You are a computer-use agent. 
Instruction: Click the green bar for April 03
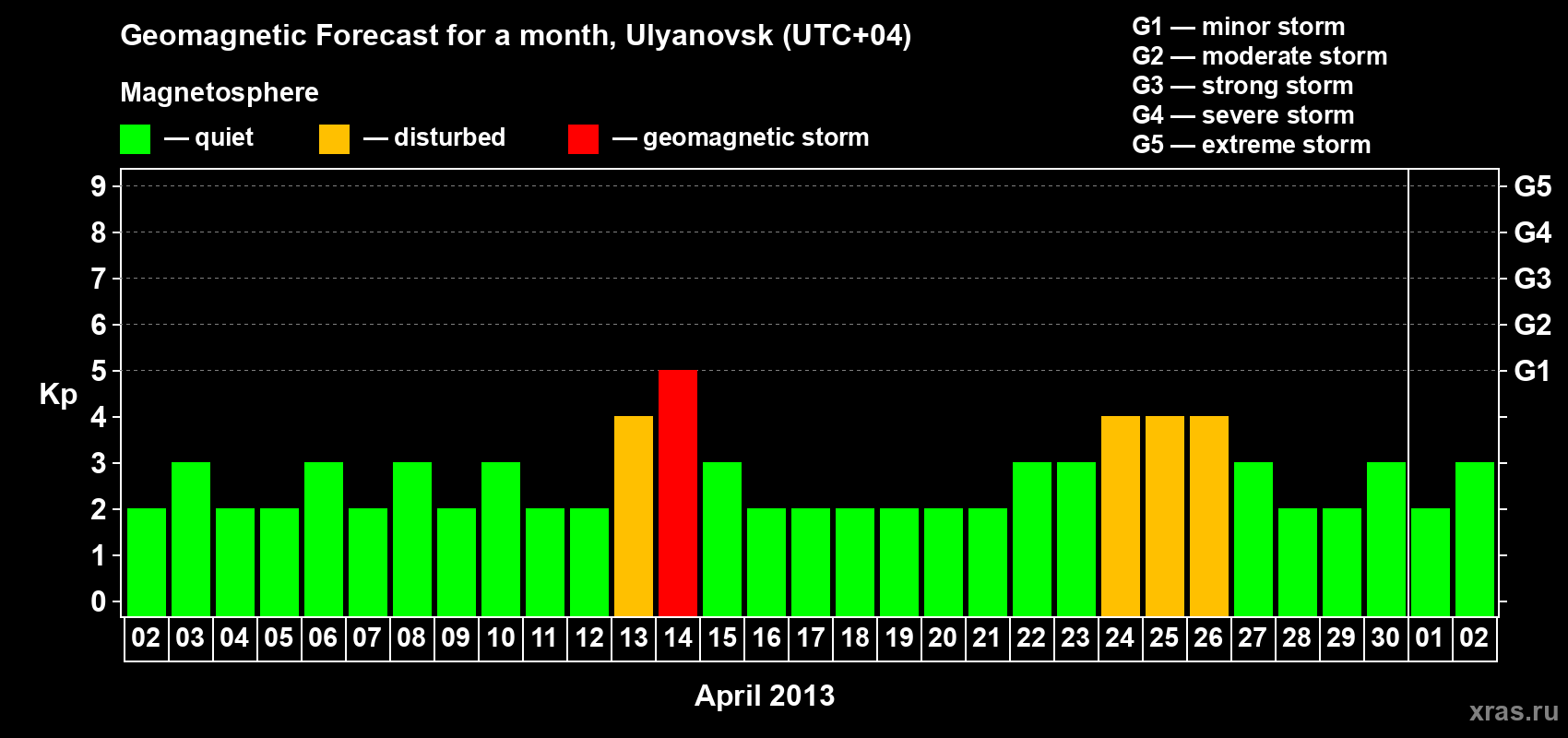coord(191,539)
